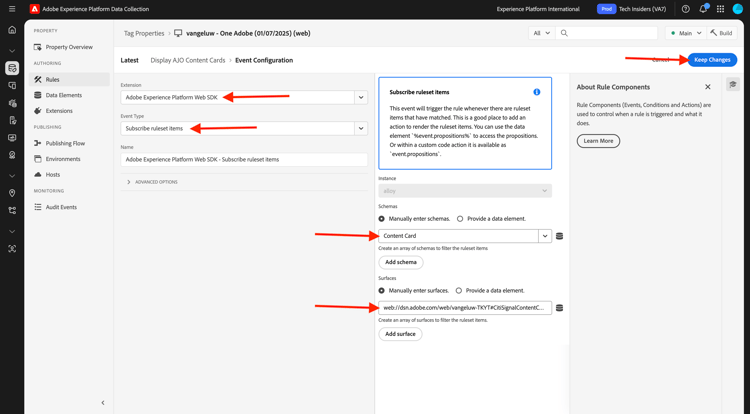
Task: Close the About Rule Components panel
Action: (x=708, y=87)
